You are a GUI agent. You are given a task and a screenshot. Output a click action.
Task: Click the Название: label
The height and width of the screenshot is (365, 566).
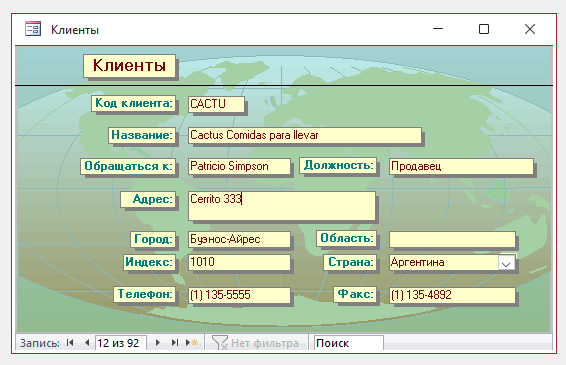(142, 135)
